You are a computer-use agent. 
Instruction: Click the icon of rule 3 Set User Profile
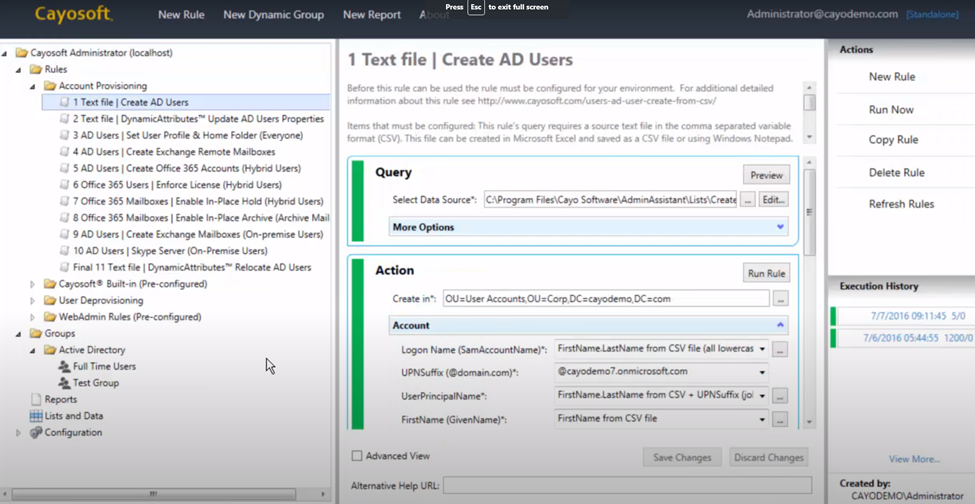click(x=65, y=135)
